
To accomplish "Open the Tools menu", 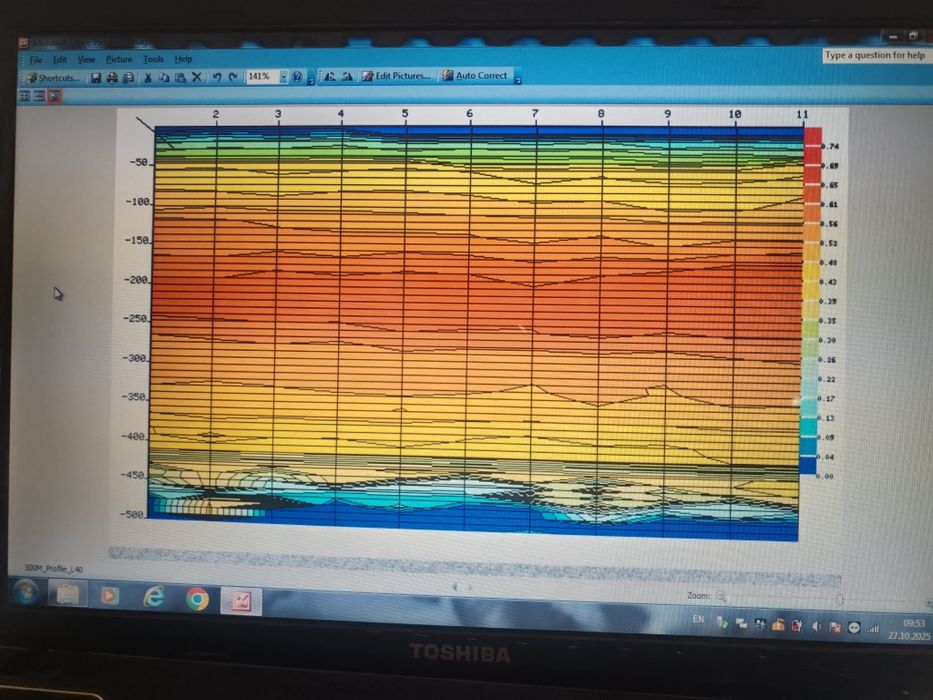I will click(x=153, y=59).
